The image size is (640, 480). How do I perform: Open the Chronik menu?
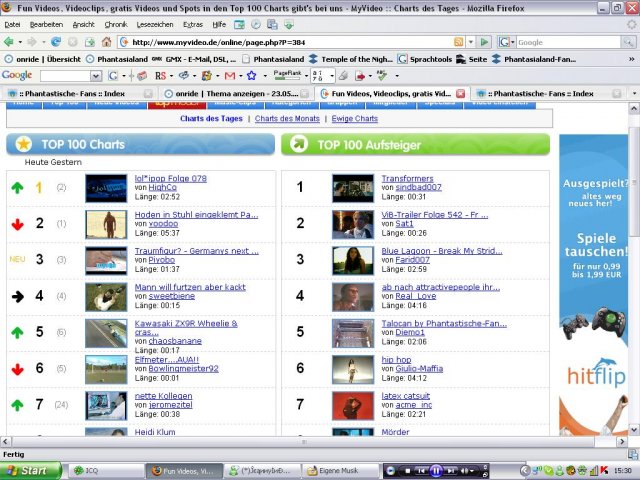tap(116, 24)
